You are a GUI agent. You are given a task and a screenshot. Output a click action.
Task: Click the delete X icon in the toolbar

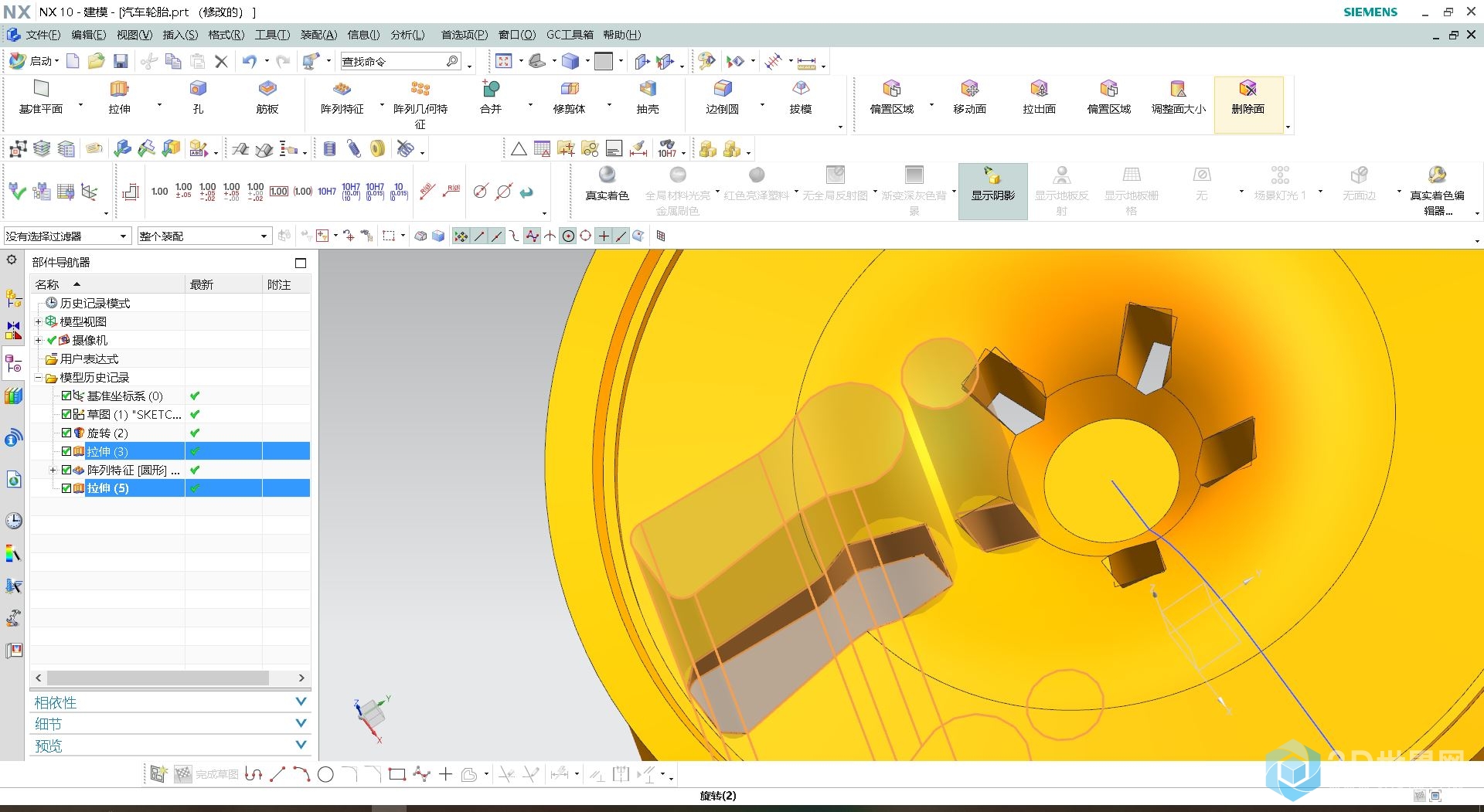tap(221, 61)
